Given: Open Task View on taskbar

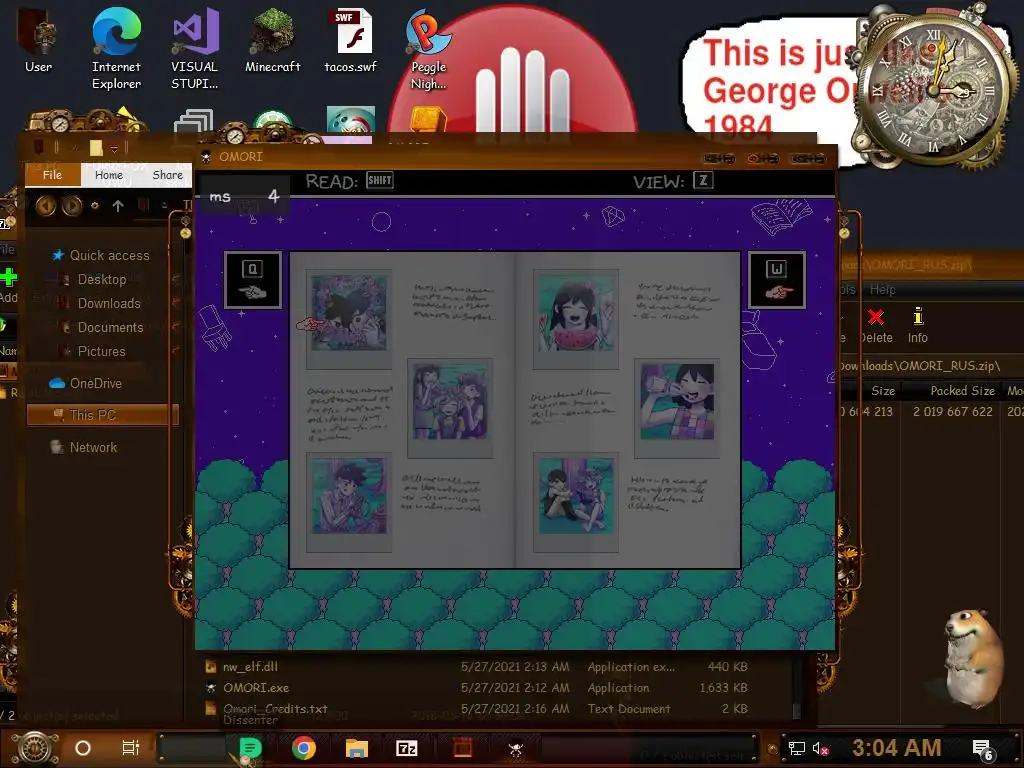Looking at the screenshot, I should [131, 748].
